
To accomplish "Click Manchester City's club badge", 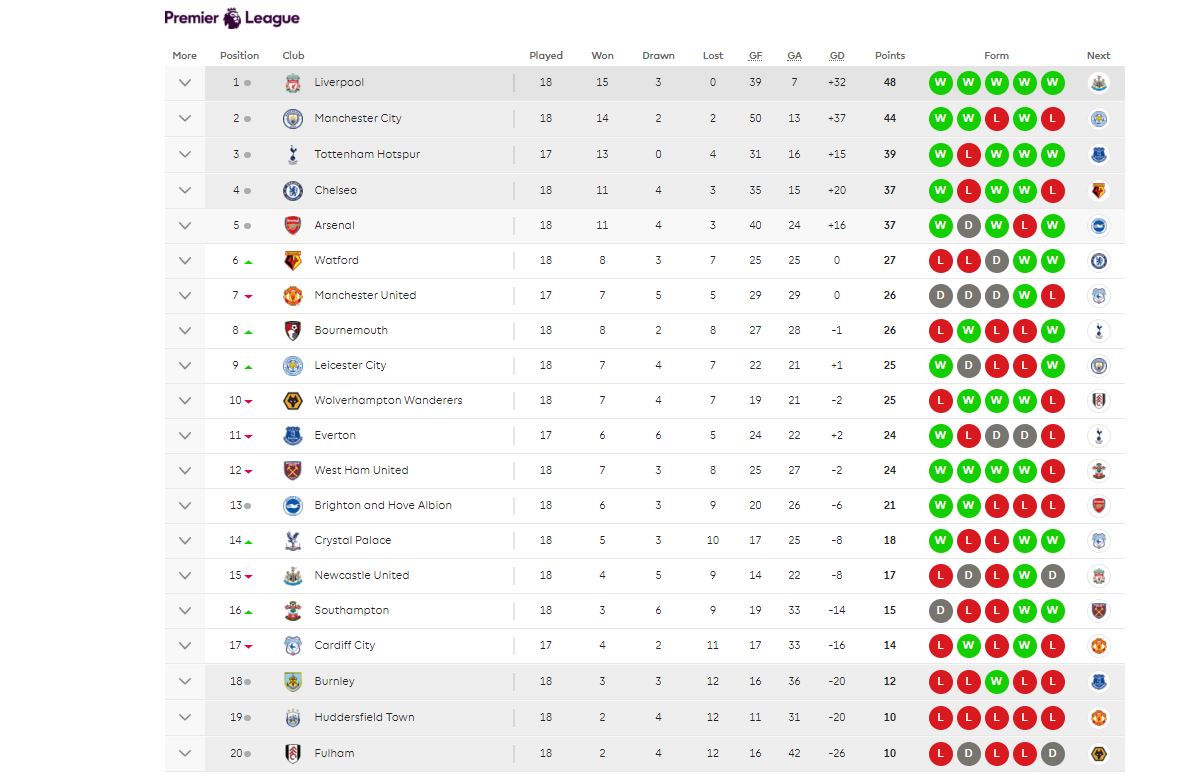I will point(292,118).
